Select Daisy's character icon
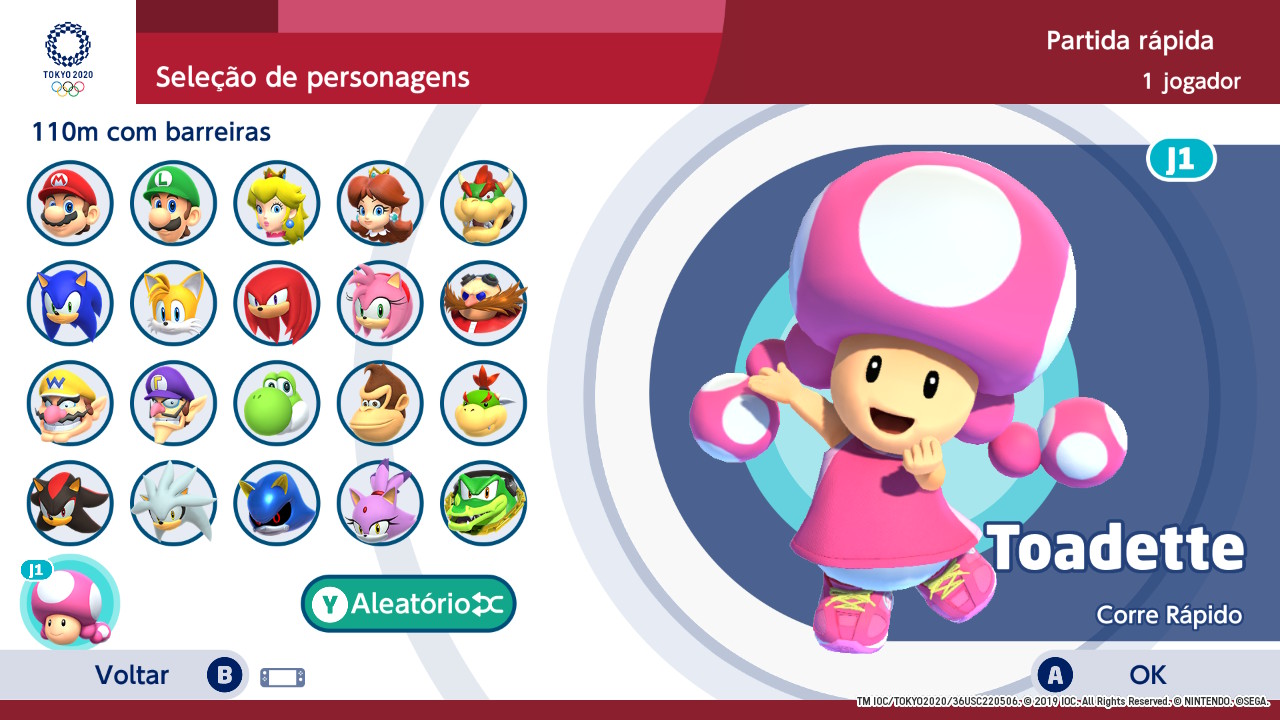The width and height of the screenshot is (1280, 720). [380, 203]
